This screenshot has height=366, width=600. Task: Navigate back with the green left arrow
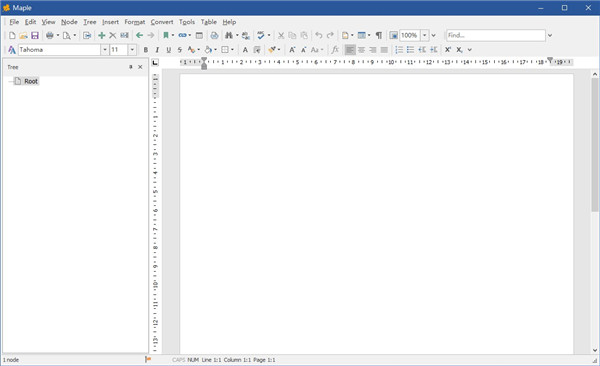click(140, 36)
